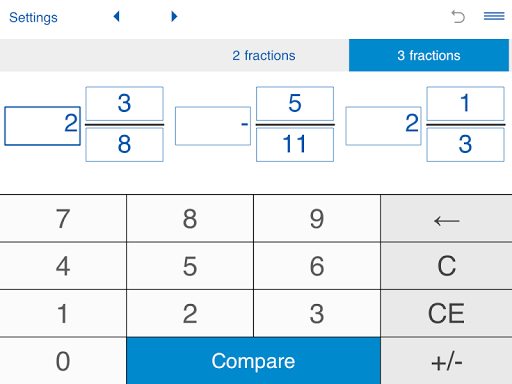Viewport: 512px width, 384px height.
Task: Select second fraction's whole number field with minus
Action: [213, 126]
